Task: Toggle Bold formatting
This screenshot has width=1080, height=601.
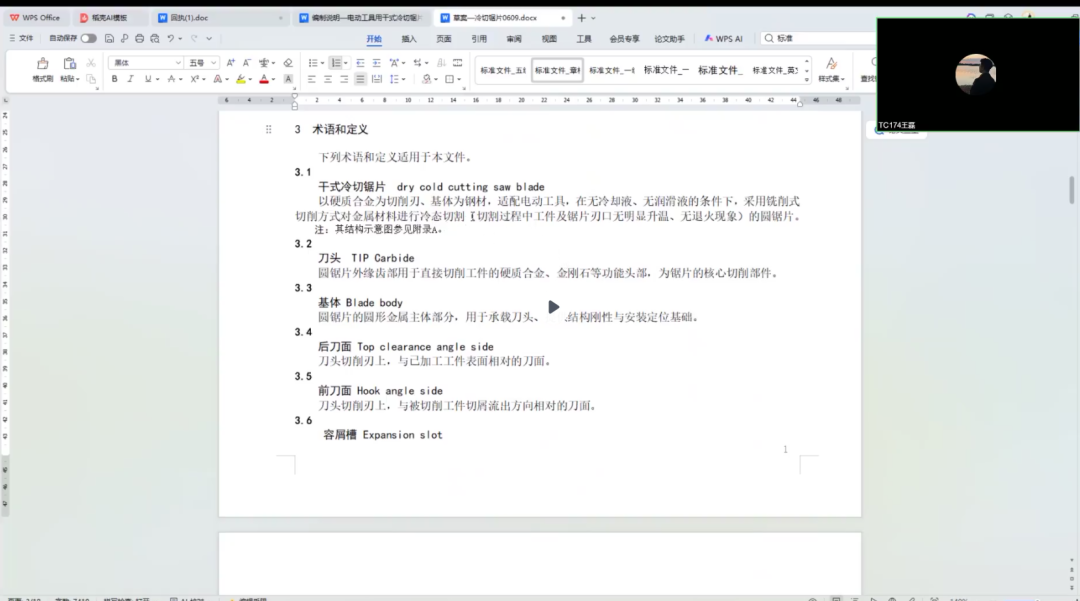Action: [x=114, y=79]
